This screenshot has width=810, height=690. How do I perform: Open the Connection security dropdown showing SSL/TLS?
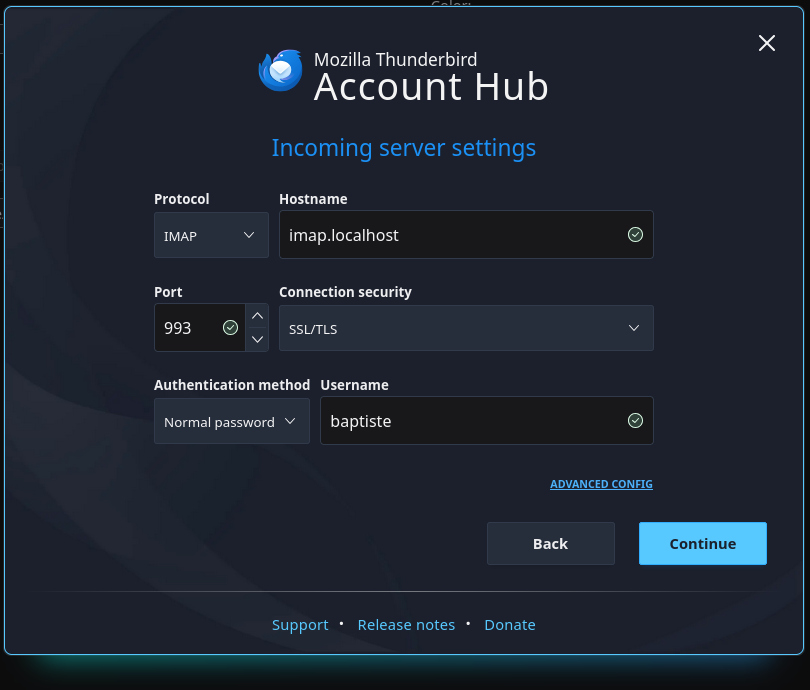[466, 327]
